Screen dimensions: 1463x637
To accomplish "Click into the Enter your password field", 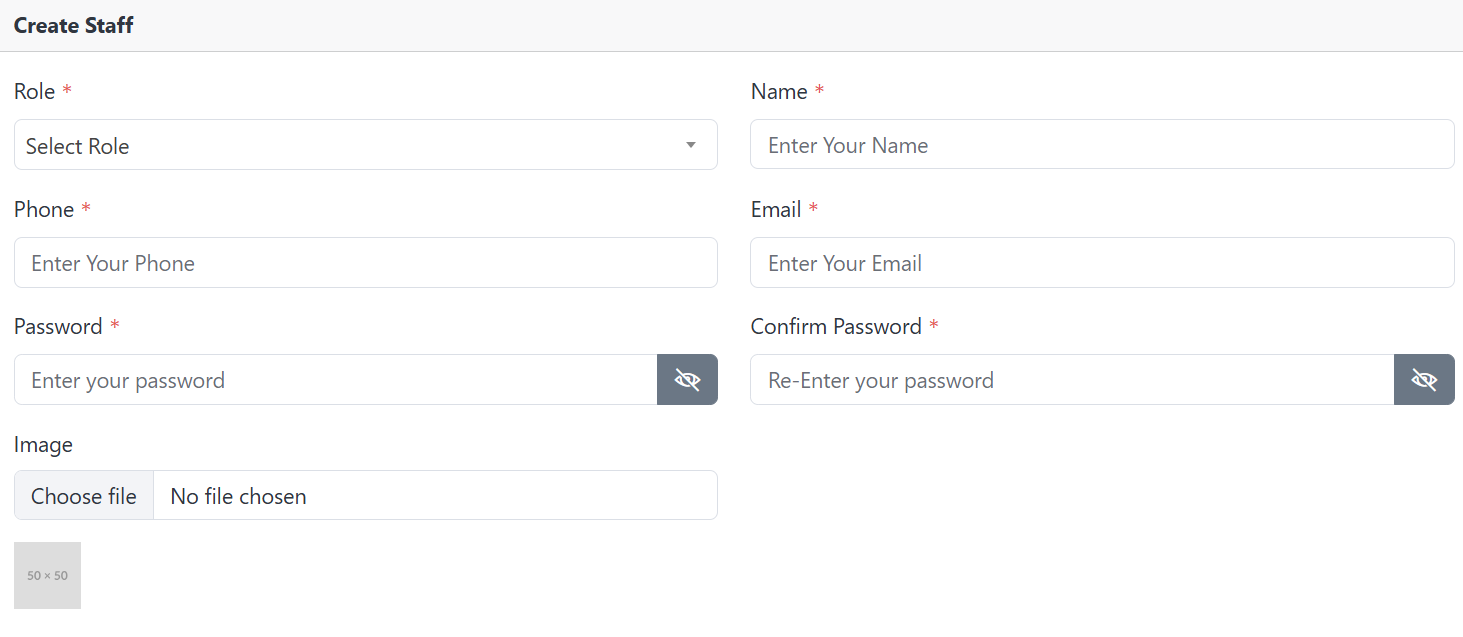I will pos(336,380).
